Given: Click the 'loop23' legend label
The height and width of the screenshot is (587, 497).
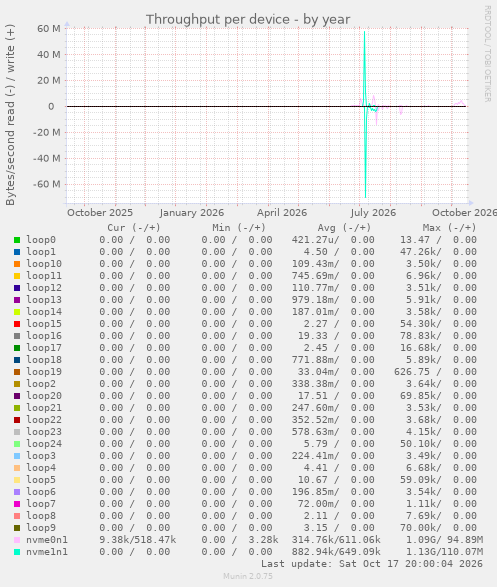Looking at the screenshot, I should pos(44,431).
